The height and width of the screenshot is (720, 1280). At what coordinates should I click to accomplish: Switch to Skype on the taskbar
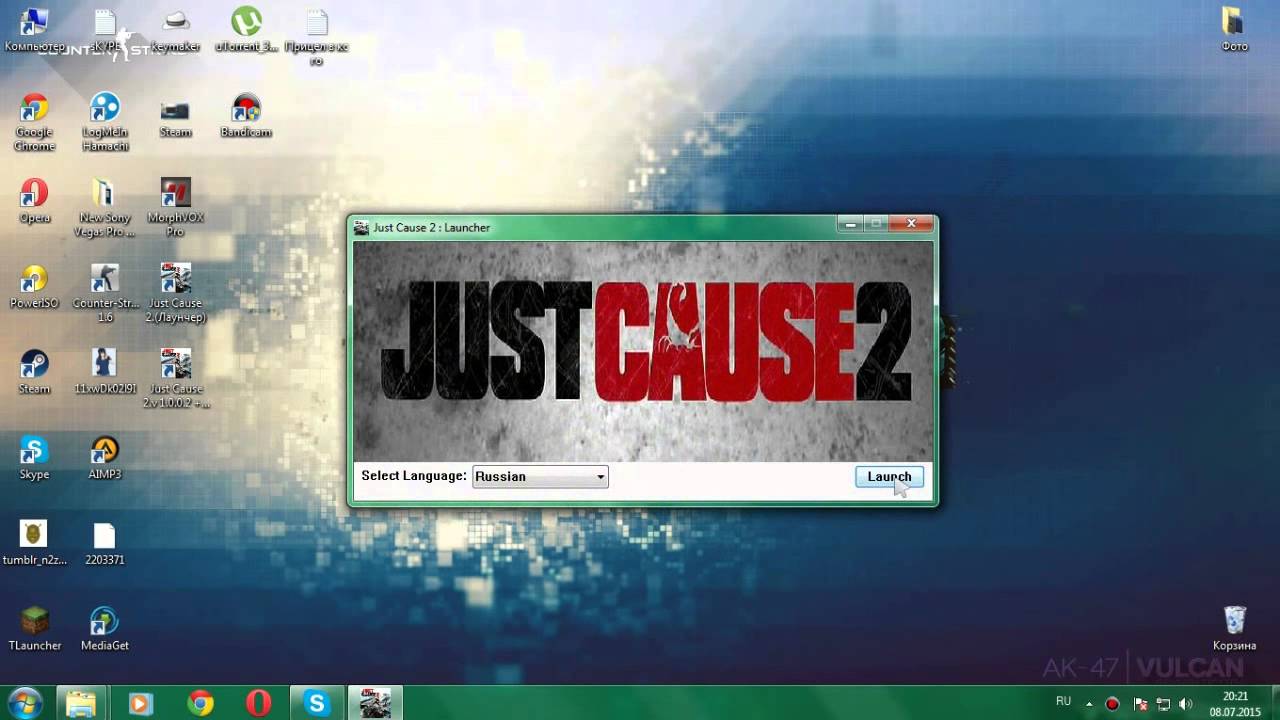[x=317, y=703]
